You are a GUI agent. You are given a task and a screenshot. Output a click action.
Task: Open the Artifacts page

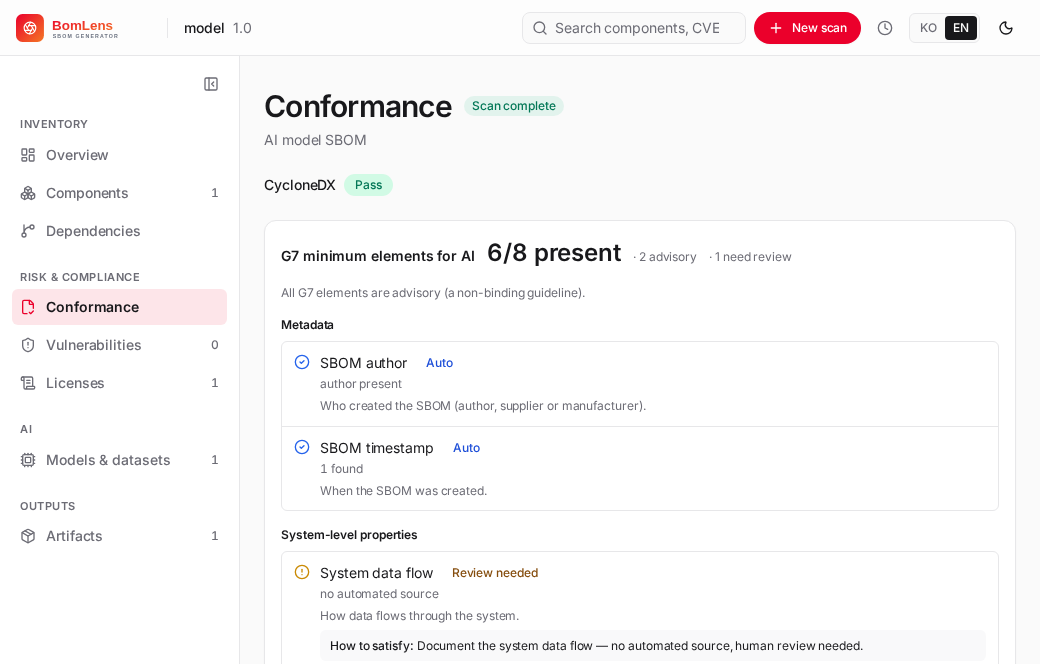tap(119, 536)
